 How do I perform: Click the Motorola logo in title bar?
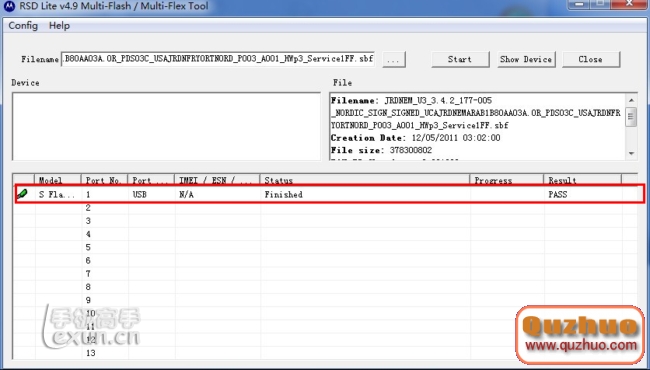point(8,6)
